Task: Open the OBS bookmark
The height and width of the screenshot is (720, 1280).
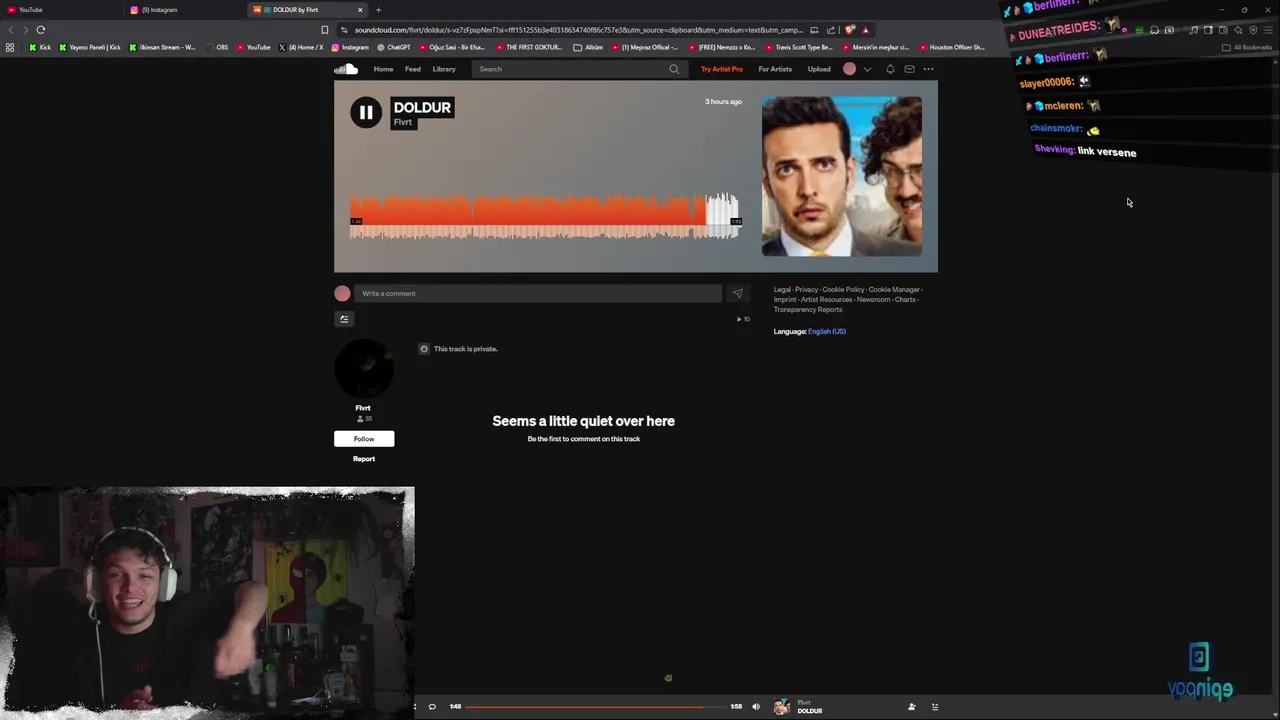Action: pyautogui.click(x=217, y=47)
